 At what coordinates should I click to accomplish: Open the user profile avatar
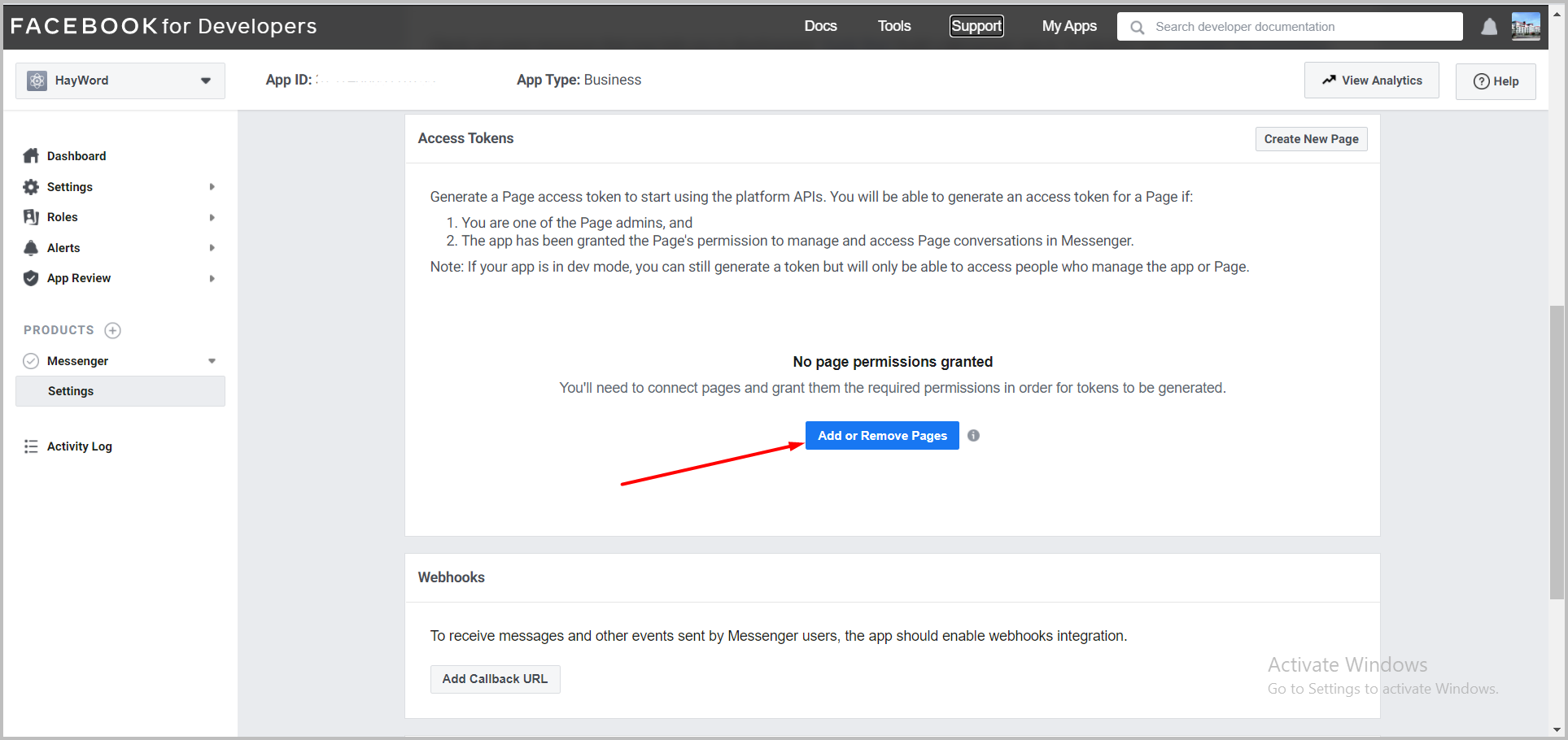[x=1526, y=26]
